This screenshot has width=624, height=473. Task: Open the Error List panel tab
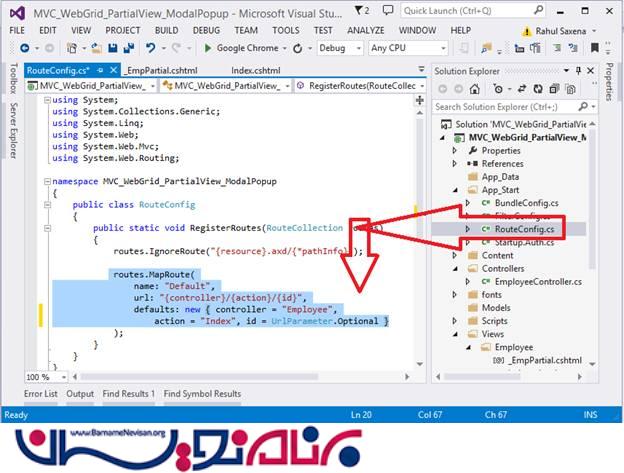pos(40,394)
